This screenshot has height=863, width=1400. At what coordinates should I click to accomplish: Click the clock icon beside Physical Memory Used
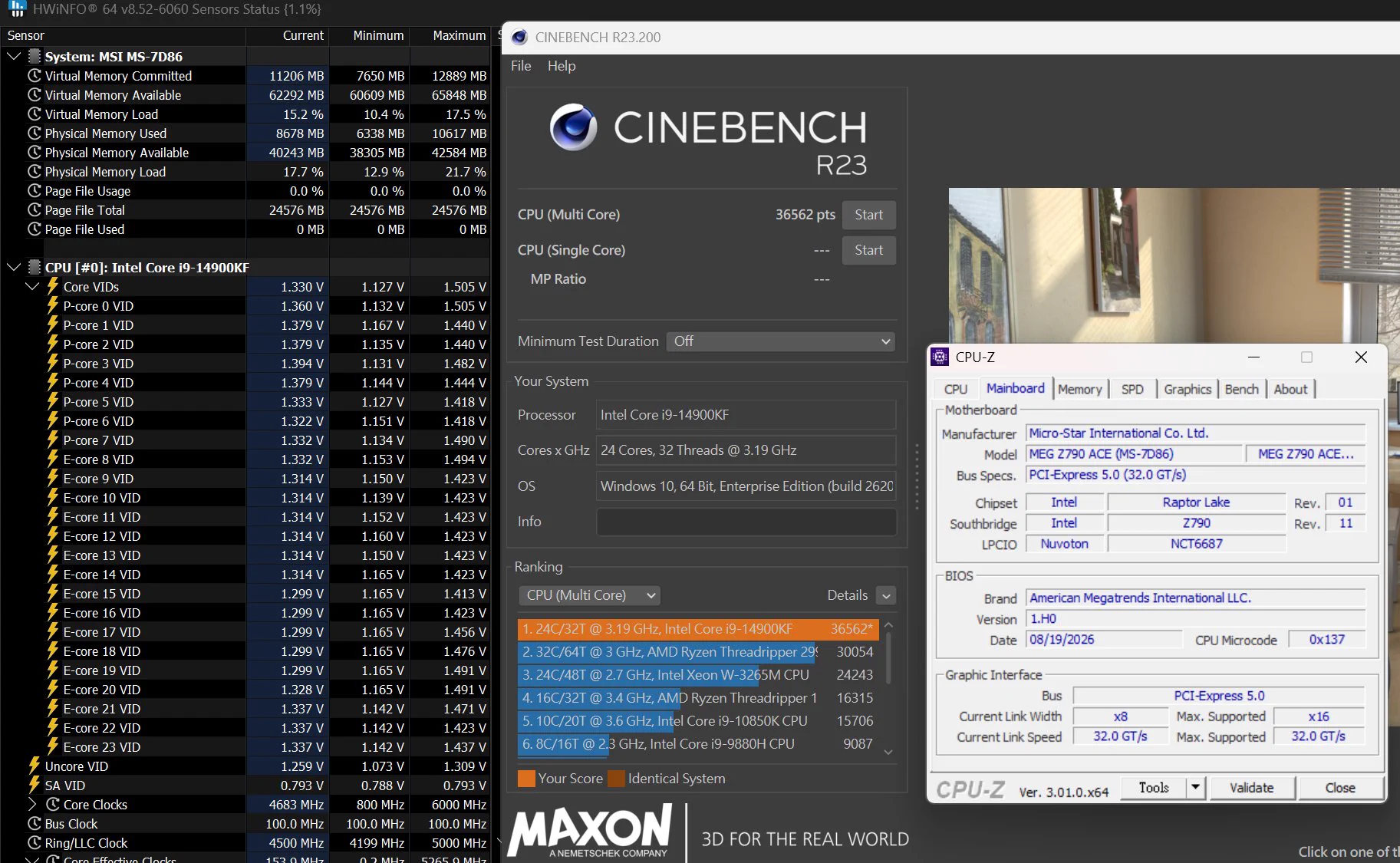pyautogui.click(x=34, y=133)
